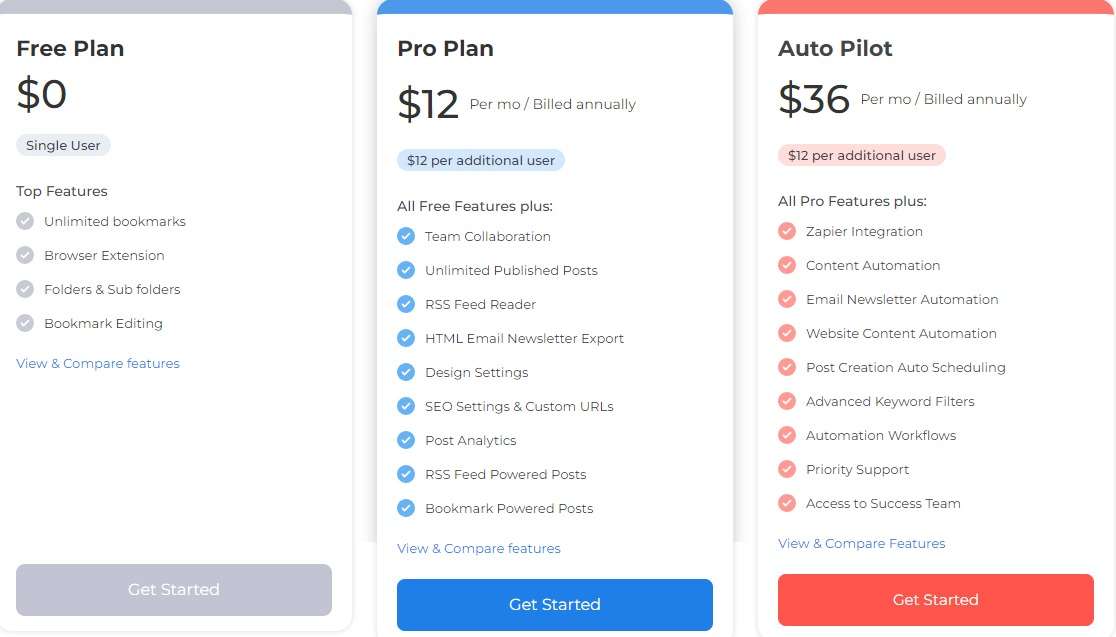Image resolution: width=1116 pixels, height=637 pixels.
Task: Select the Team Collaboration check icon
Action: click(406, 236)
